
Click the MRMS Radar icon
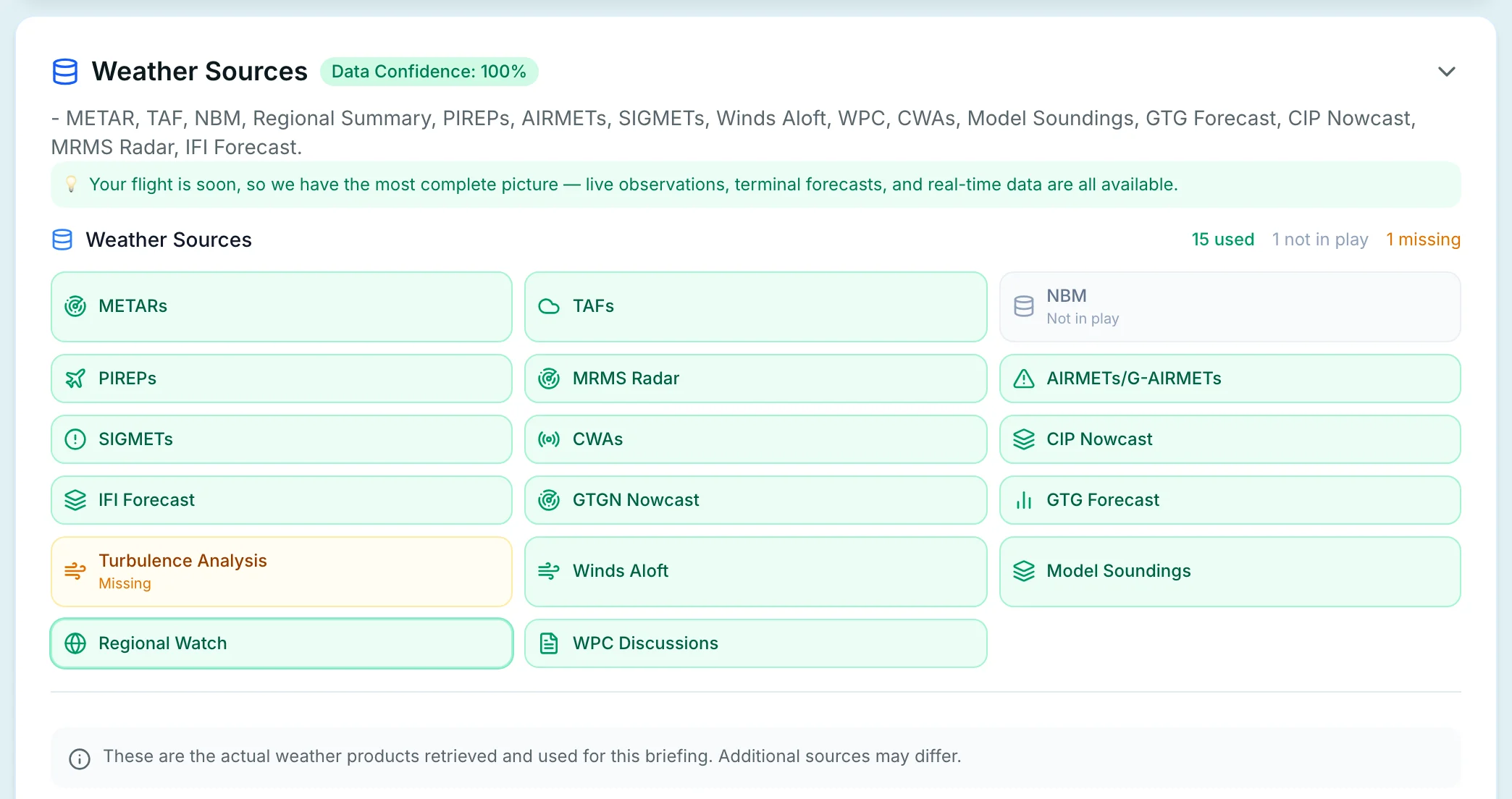click(549, 379)
